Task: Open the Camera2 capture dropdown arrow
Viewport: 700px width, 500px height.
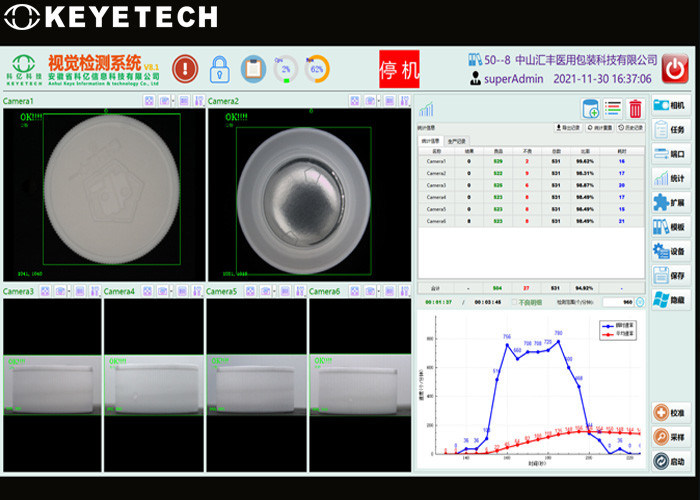Action: tap(376, 101)
